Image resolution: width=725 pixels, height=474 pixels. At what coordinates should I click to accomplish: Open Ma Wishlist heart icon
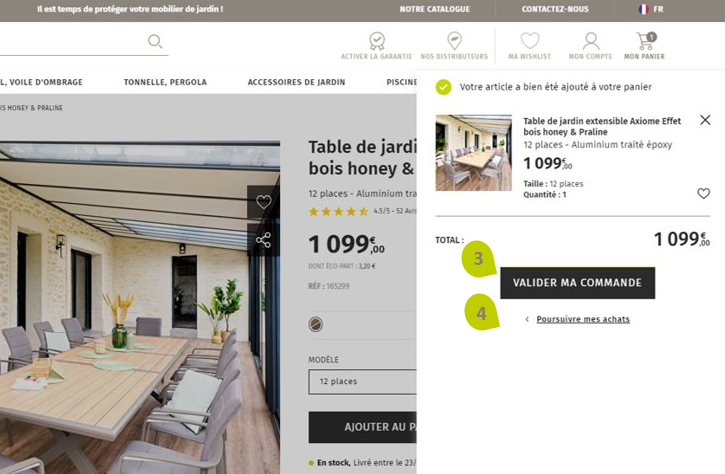530,41
